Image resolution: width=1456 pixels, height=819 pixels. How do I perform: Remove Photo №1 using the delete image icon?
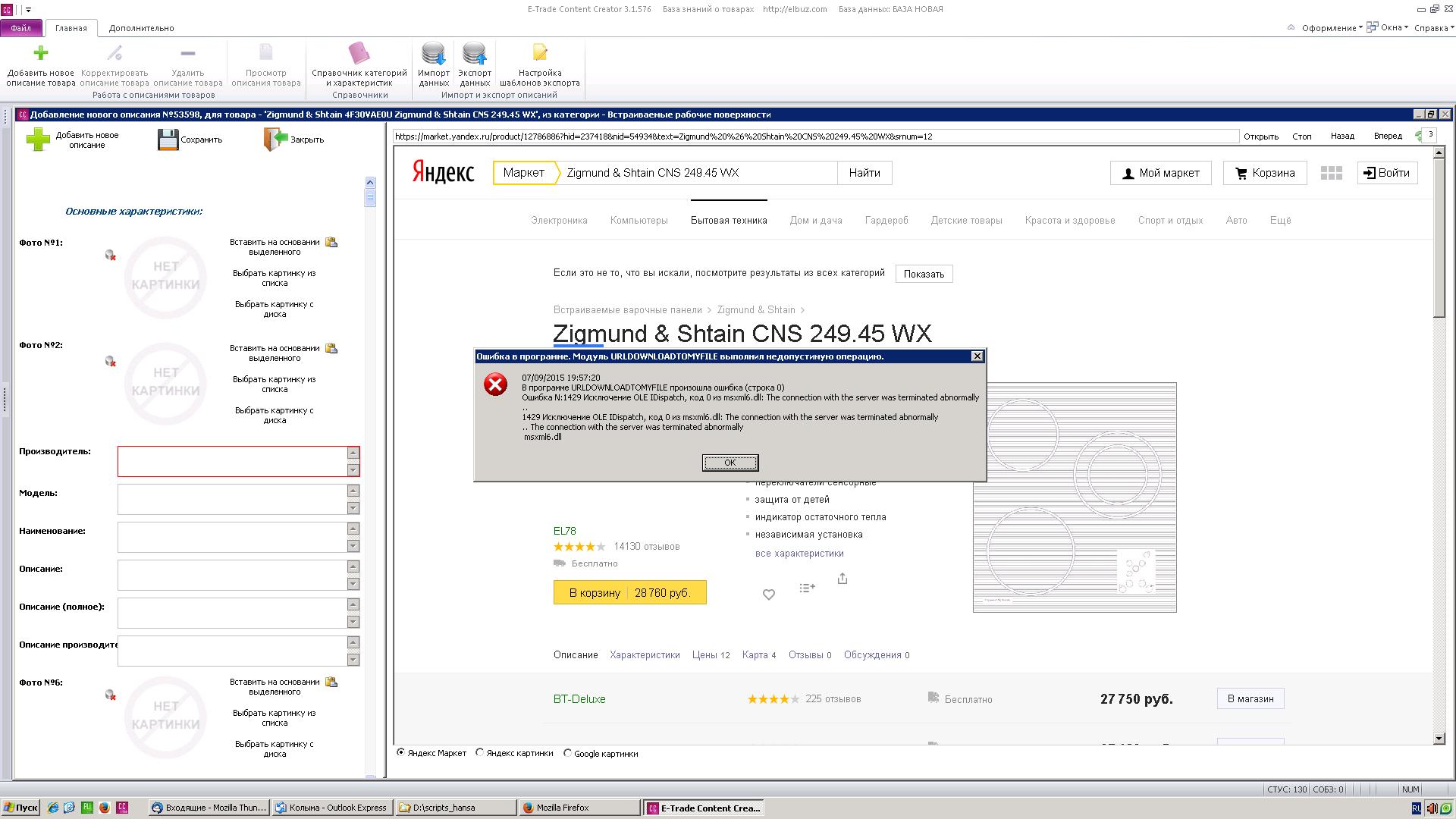coord(111,256)
